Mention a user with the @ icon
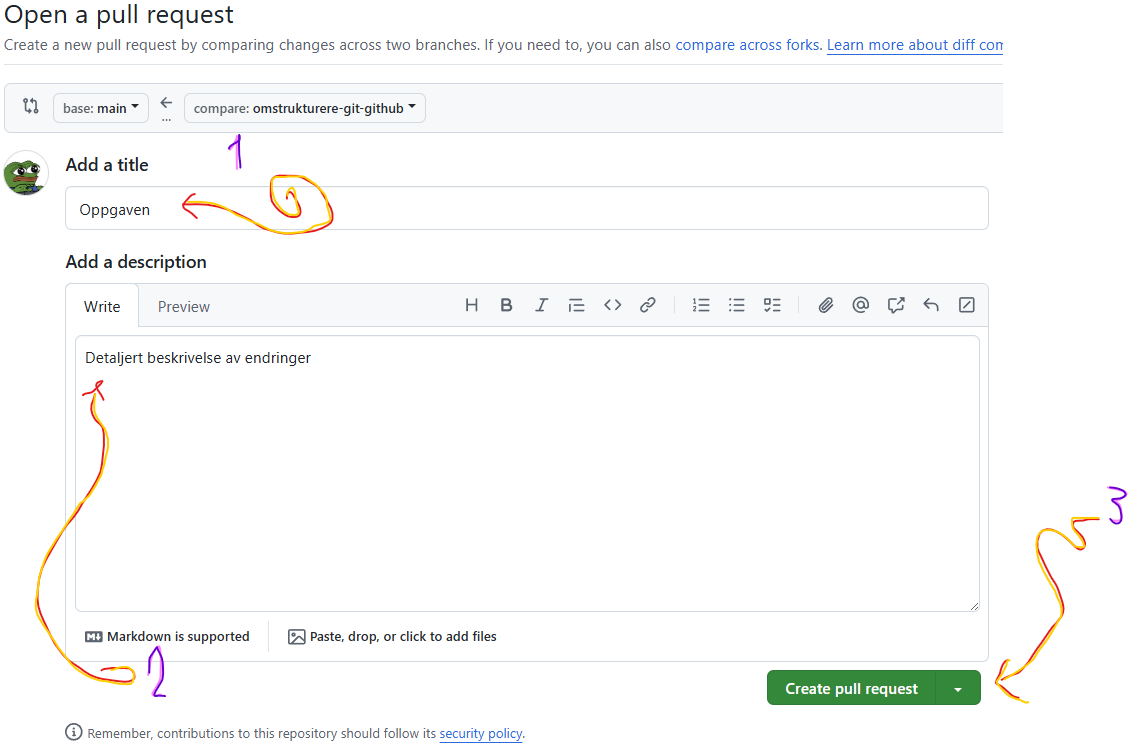1129x755 pixels. [x=860, y=306]
